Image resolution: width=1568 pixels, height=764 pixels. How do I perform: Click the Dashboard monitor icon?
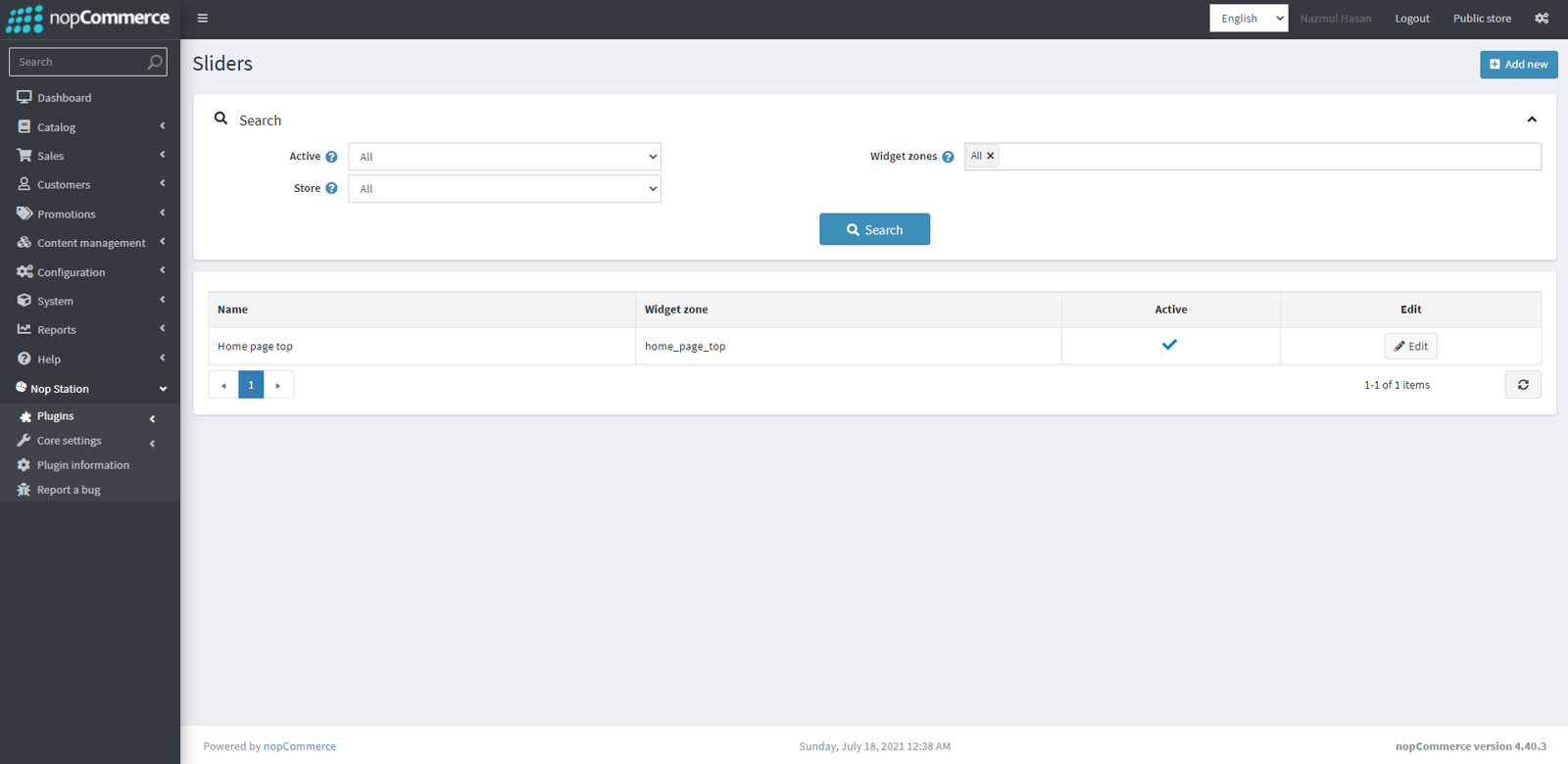click(24, 97)
